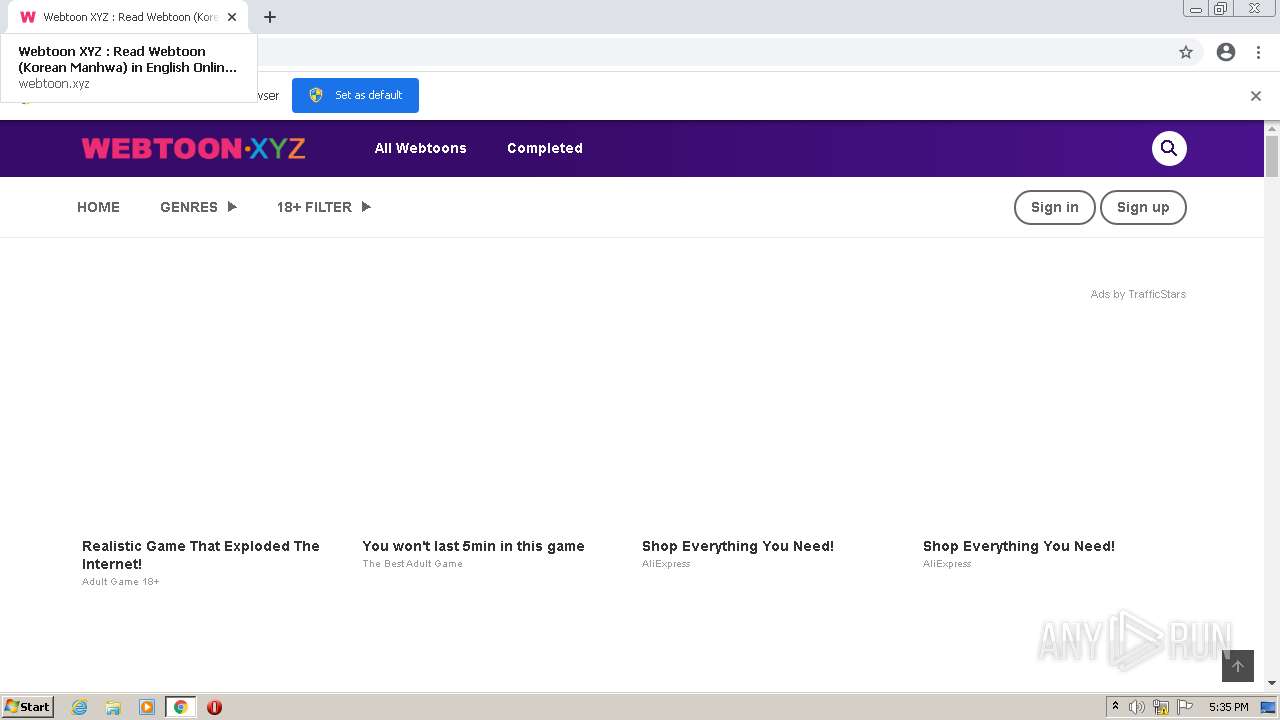Launch Internet Explorer from taskbar

point(79,707)
